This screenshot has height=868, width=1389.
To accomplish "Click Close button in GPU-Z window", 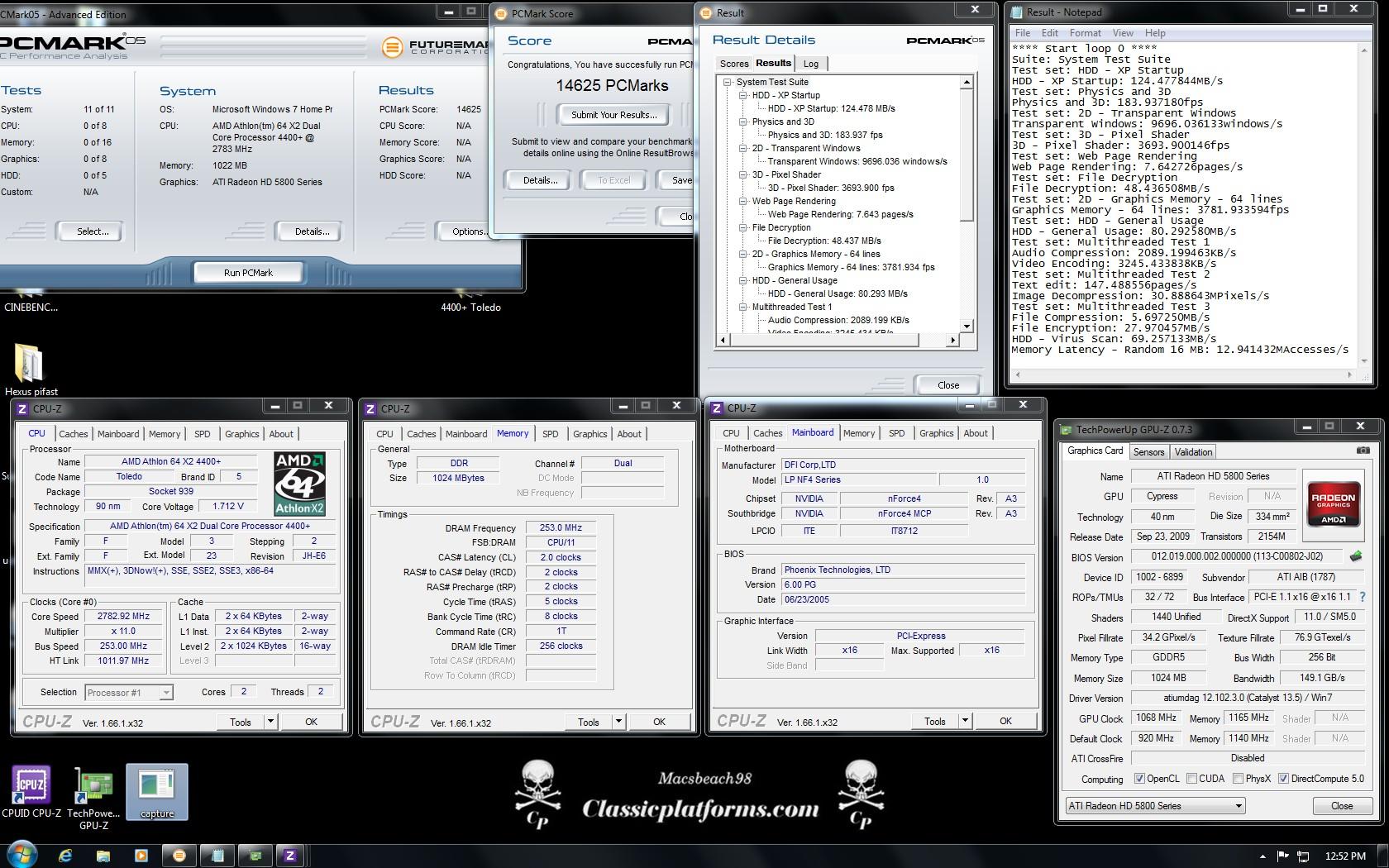I will [1342, 806].
